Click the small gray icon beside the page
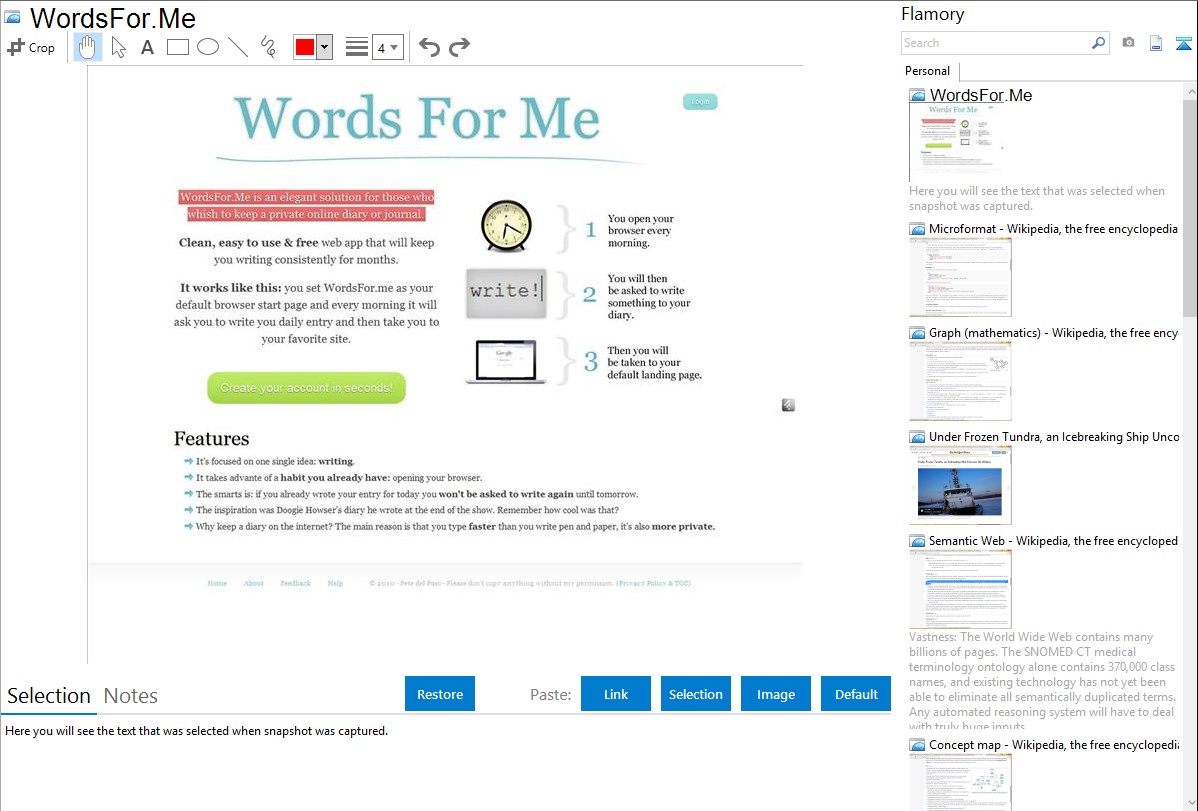The image size is (1198, 811). tap(788, 405)
